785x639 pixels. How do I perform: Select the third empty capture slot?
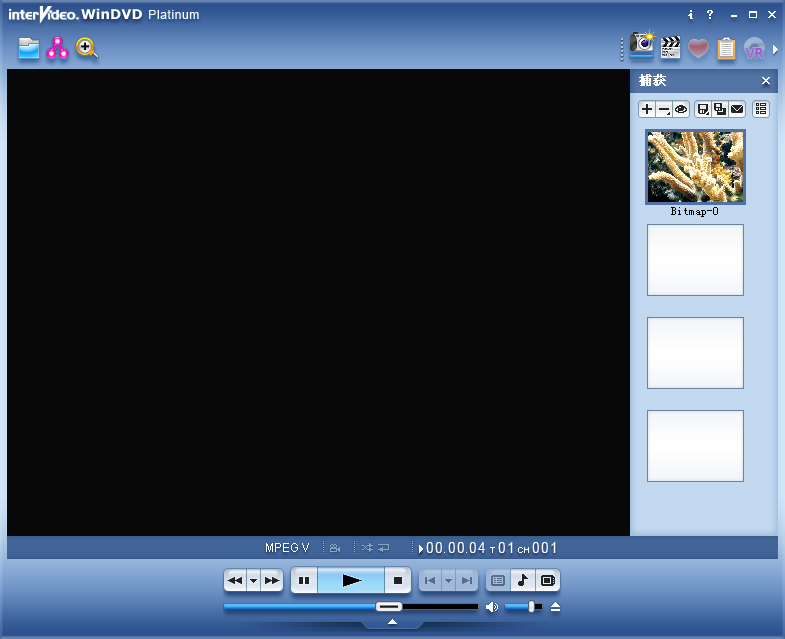[x=695, y=353]
